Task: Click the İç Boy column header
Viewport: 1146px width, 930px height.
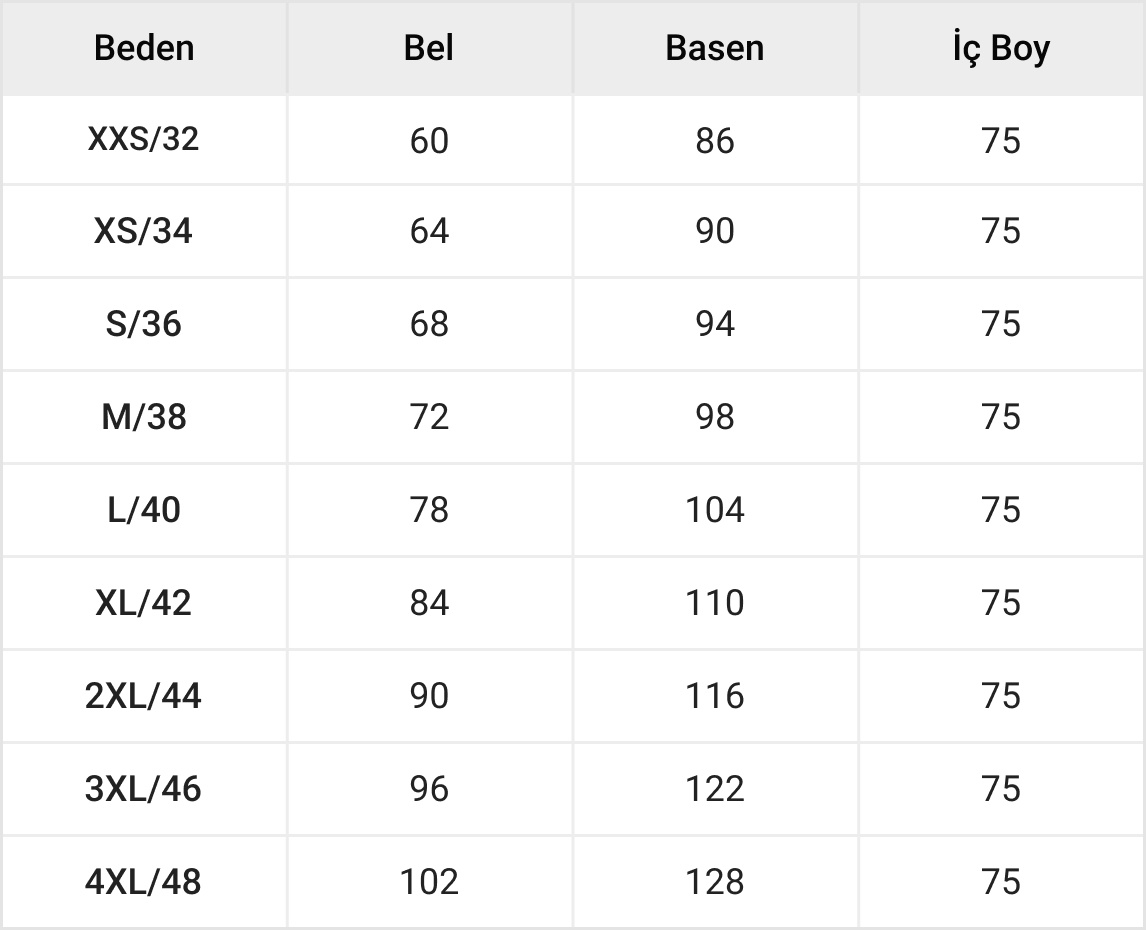Action: tap(1001, 48)
